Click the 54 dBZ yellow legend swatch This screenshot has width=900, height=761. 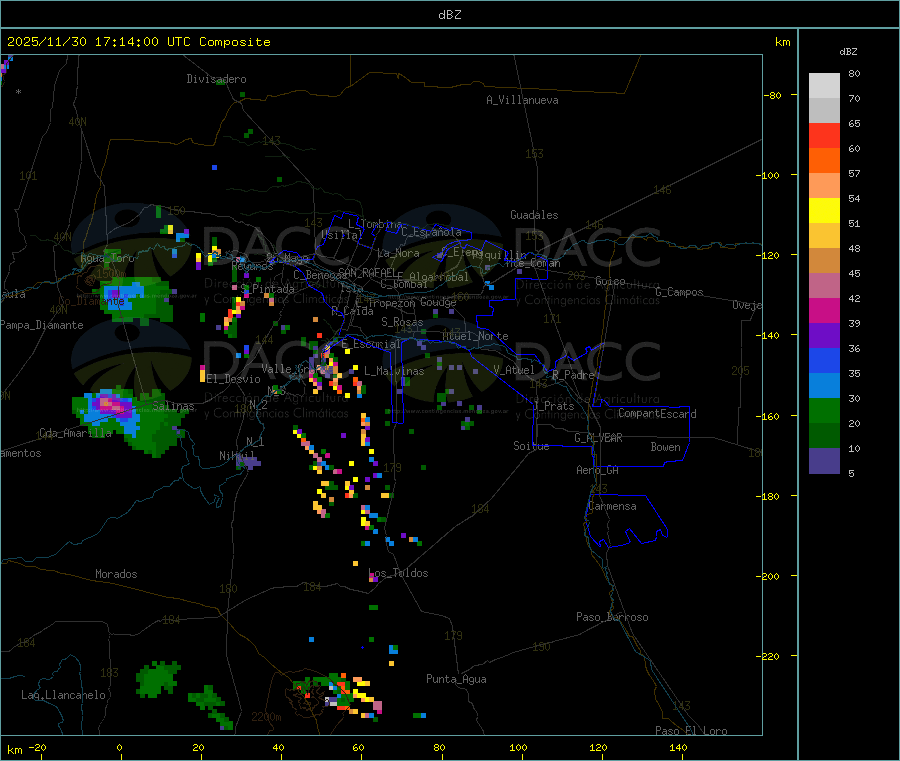tap(824, 211)
